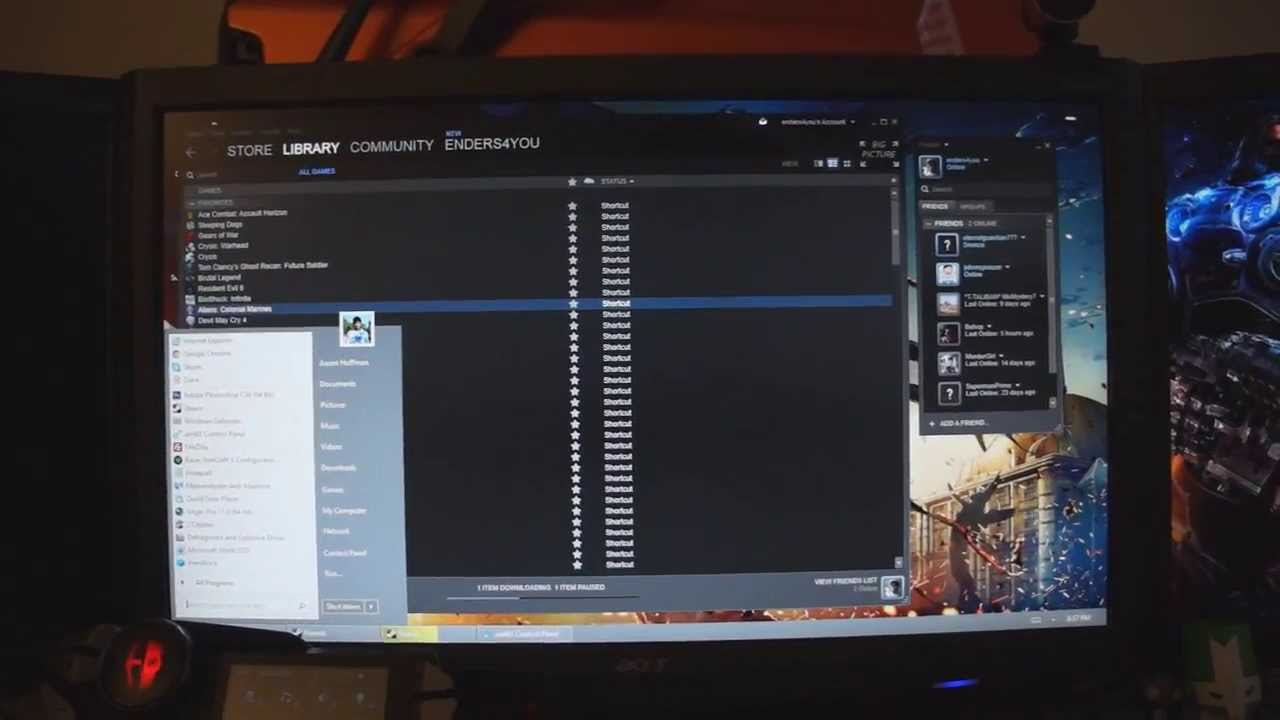The height and width of the screenshot is (720, 1280).
Task: Expand All Programs in Start menu
Action: pyautogui.click(x=208, y=583)
